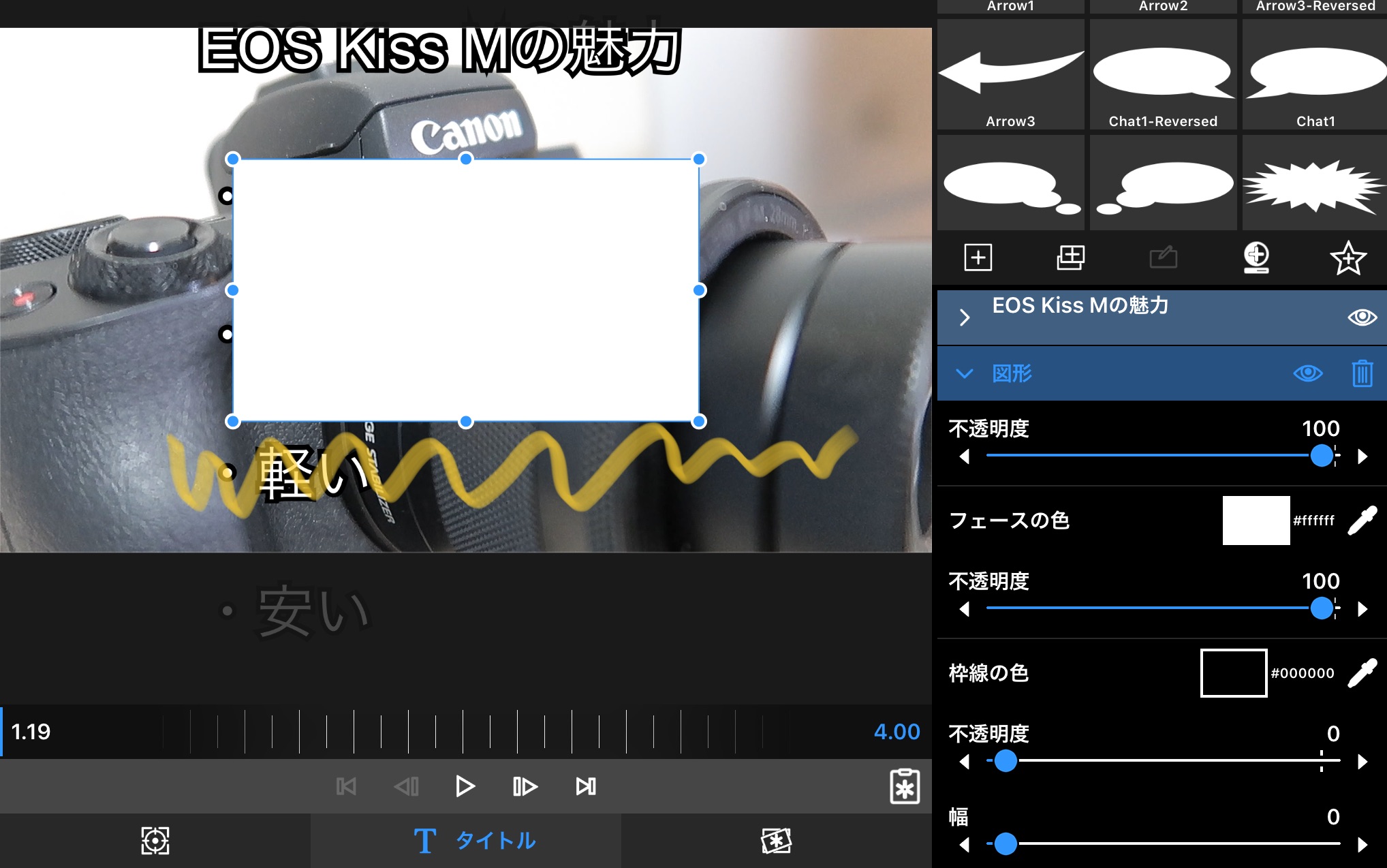Click the top-center handle of the white rectangle
1387x868 pixels.
click(x=466, y=159)
